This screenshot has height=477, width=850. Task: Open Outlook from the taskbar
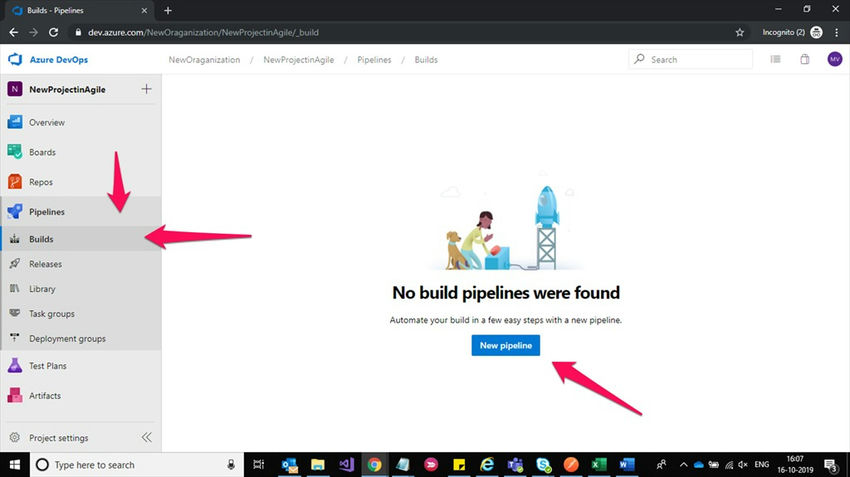[289, 465]
